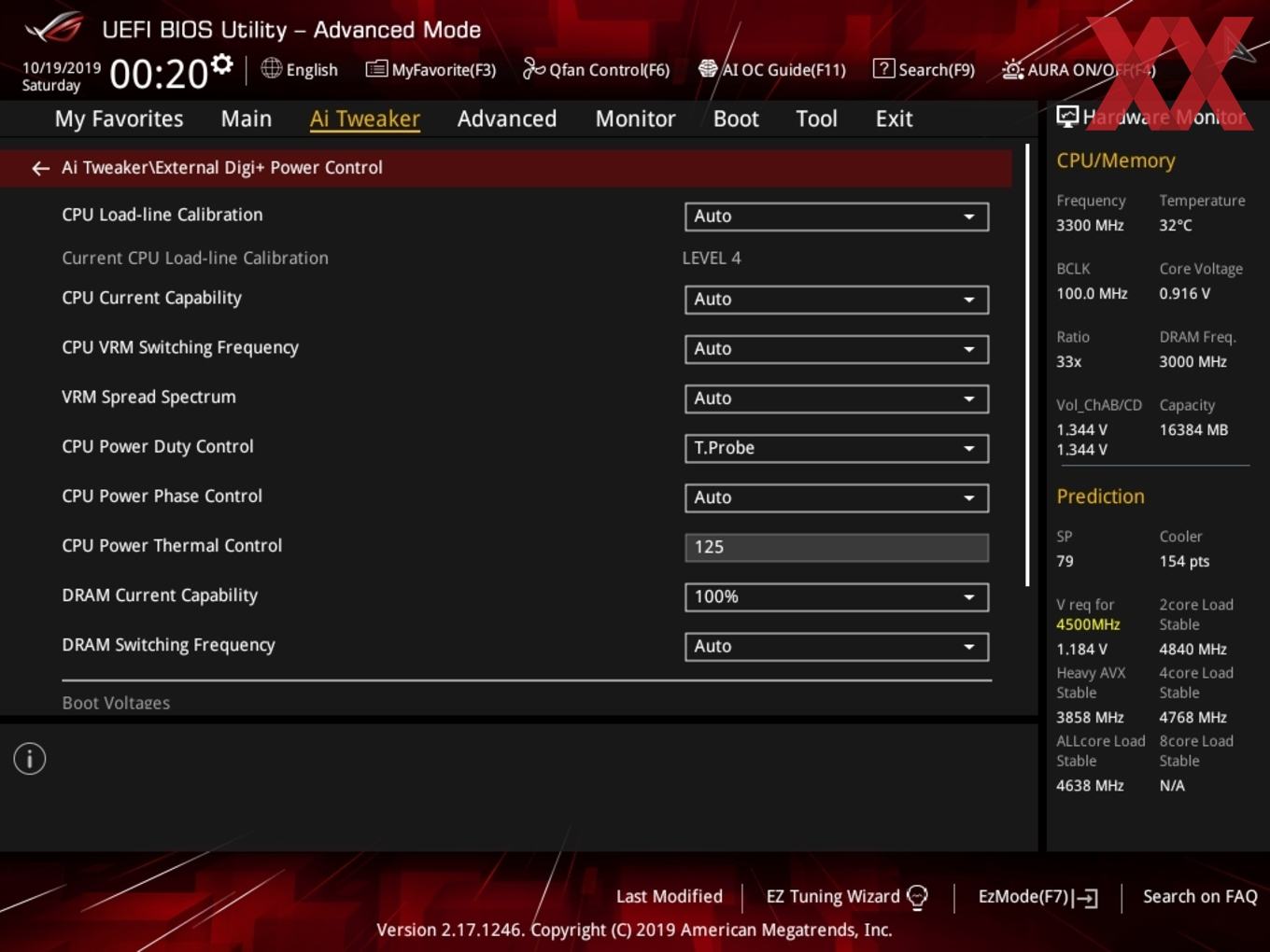Open Search(F9) tool

(x=924, y=69)
